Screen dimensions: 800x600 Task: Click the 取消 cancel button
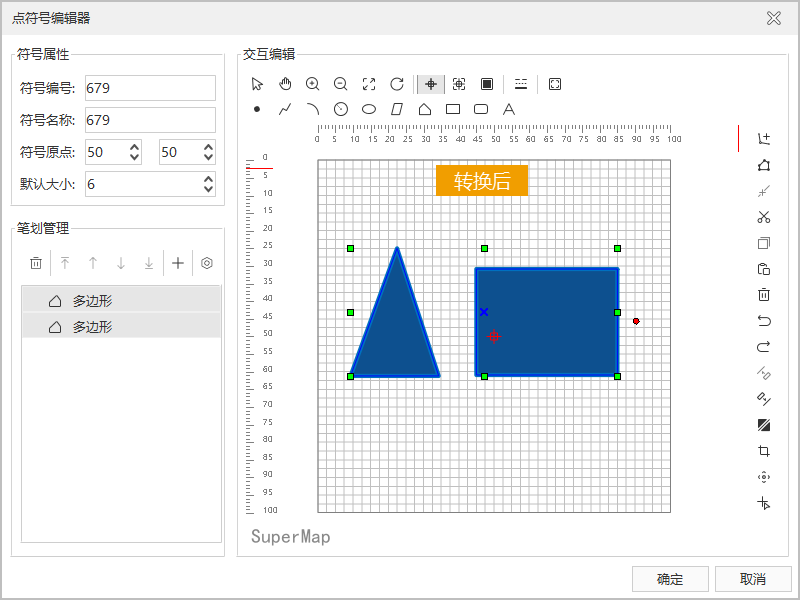click(753, 579)
